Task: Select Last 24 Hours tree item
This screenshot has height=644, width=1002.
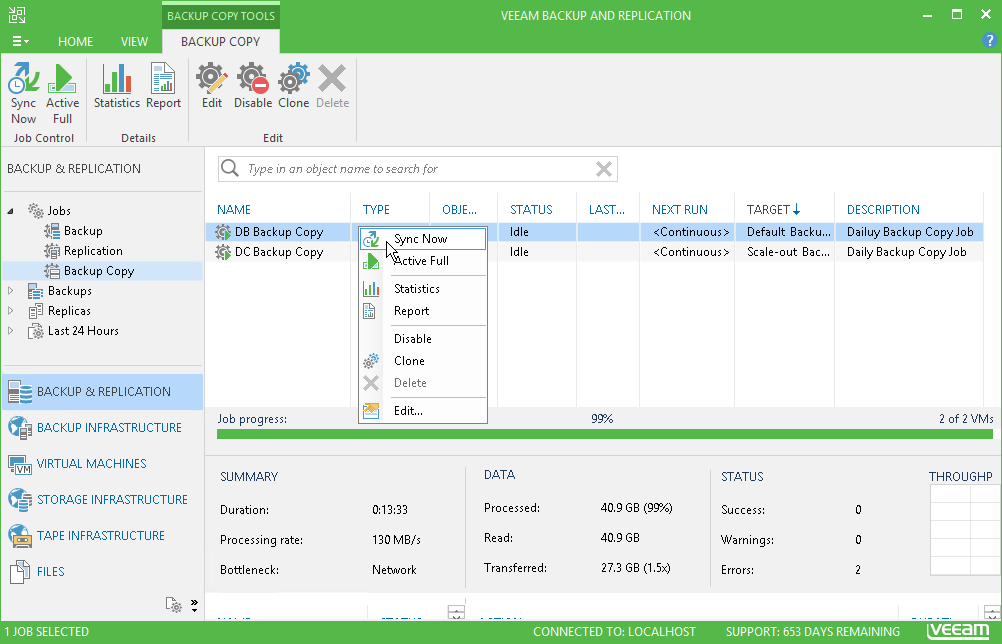Action: [x=83, y=330]
